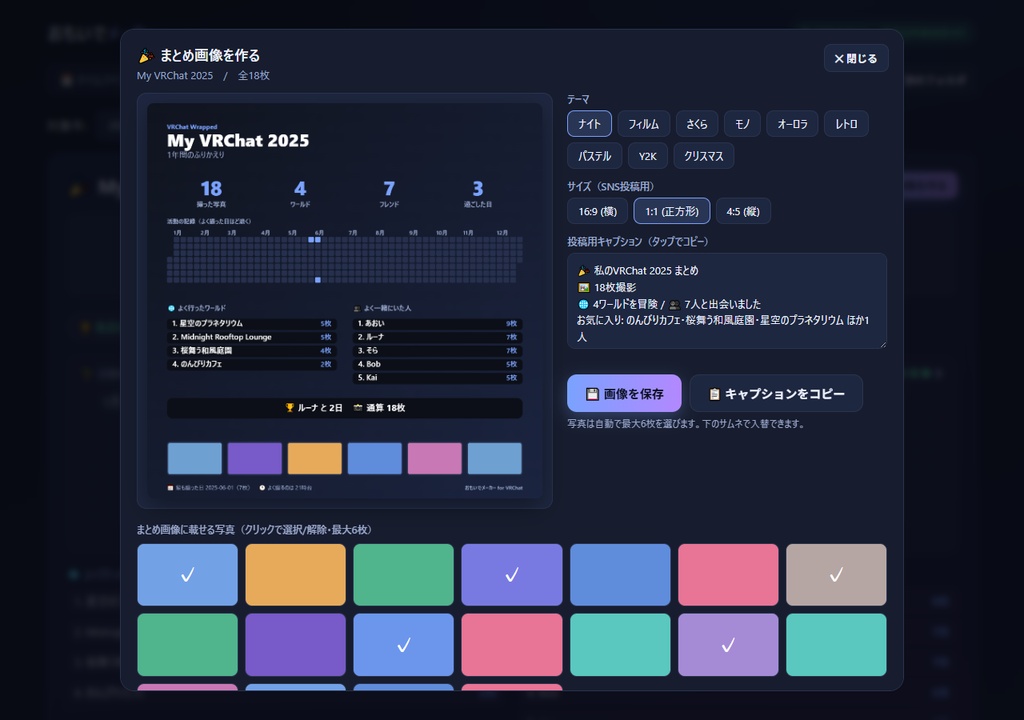This screenshot has width=1024, height=720.
Task: Click the friend row 2. ルーナ
Action: [x=438, y=337]
